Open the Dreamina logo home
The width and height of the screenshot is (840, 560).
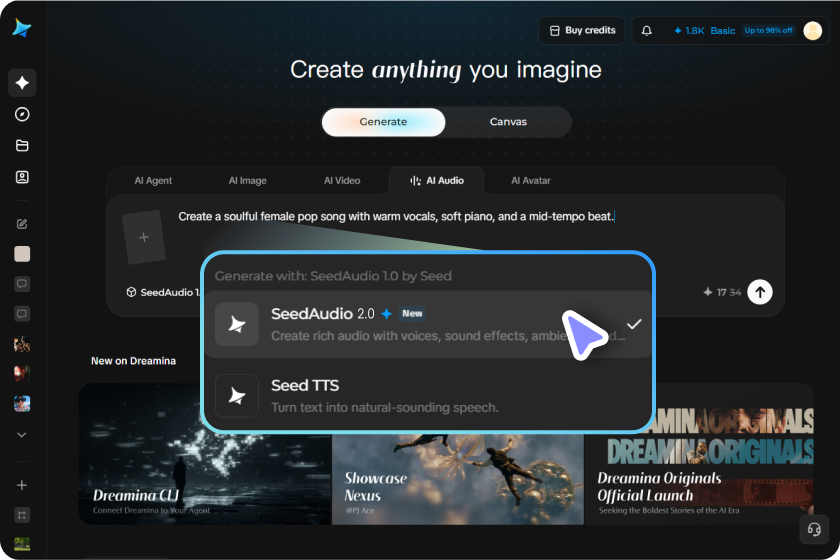coord(22,28)
